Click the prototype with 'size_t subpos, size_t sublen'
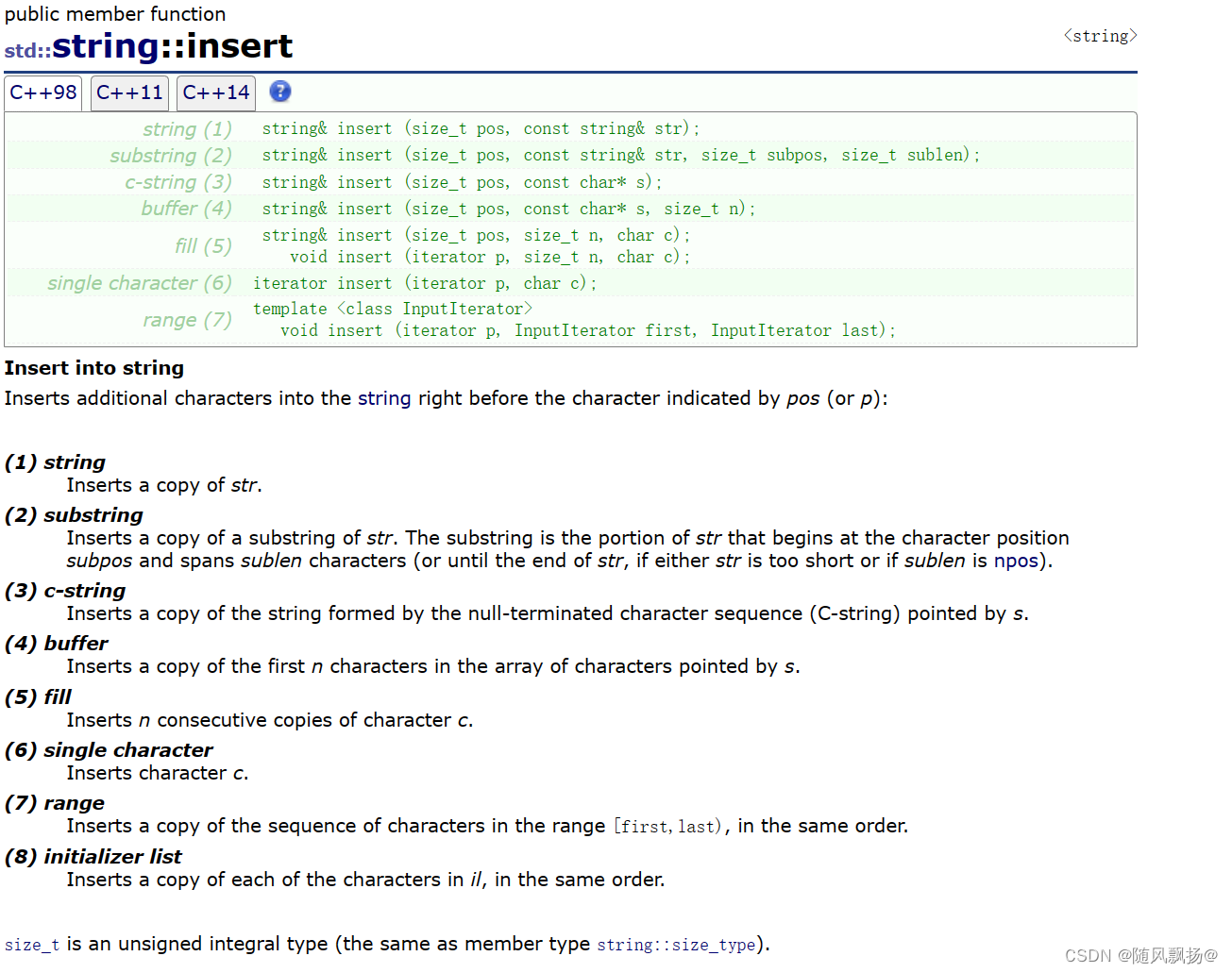Screen dimensions: 1232x973 (621, 155)
